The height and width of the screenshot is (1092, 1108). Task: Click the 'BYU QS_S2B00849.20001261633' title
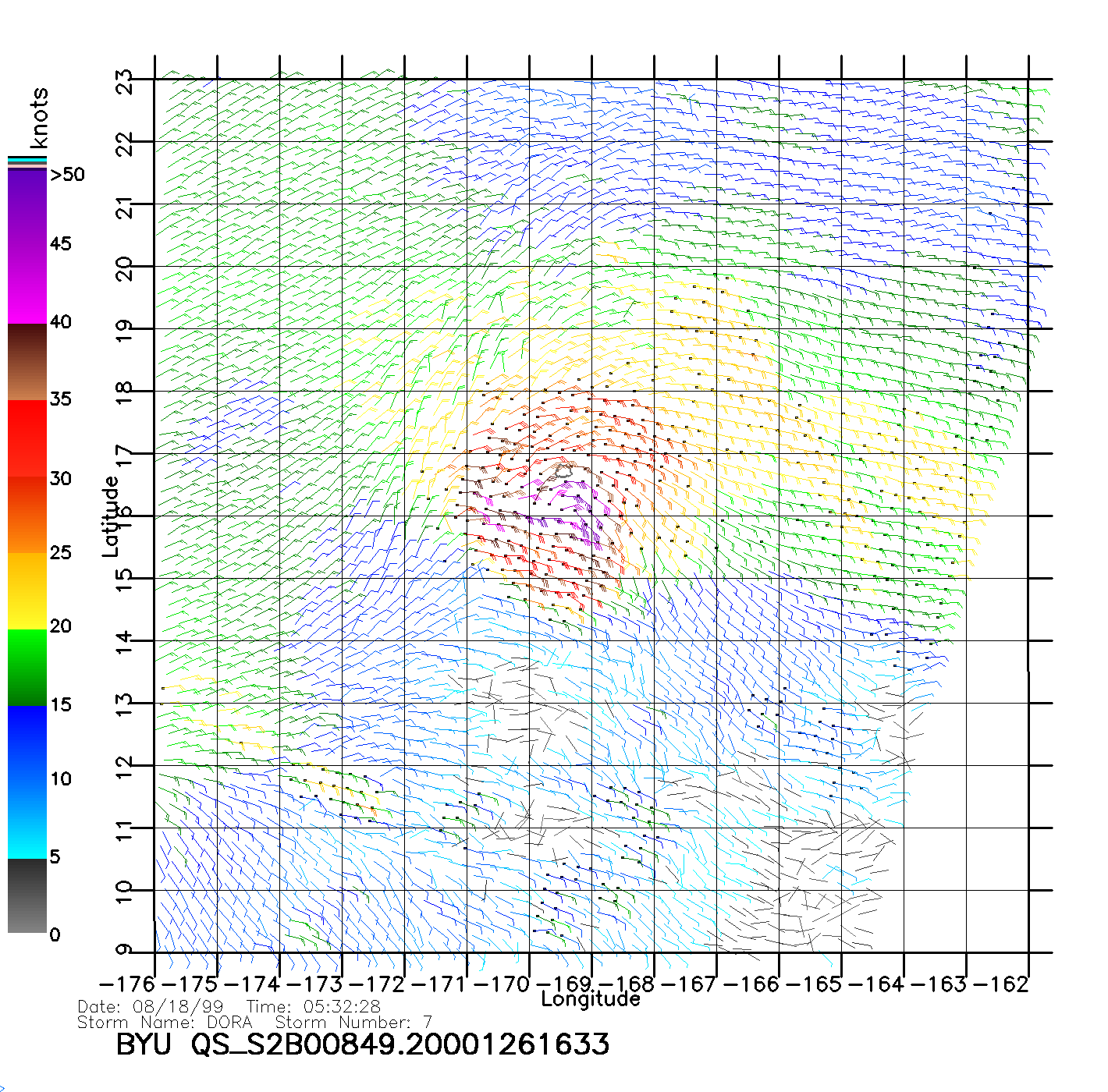coord(363,1044)
